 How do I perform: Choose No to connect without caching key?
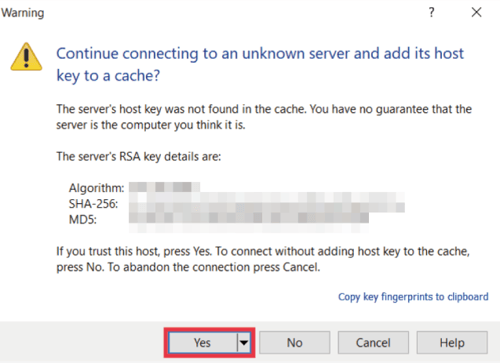tap(295, 343)
